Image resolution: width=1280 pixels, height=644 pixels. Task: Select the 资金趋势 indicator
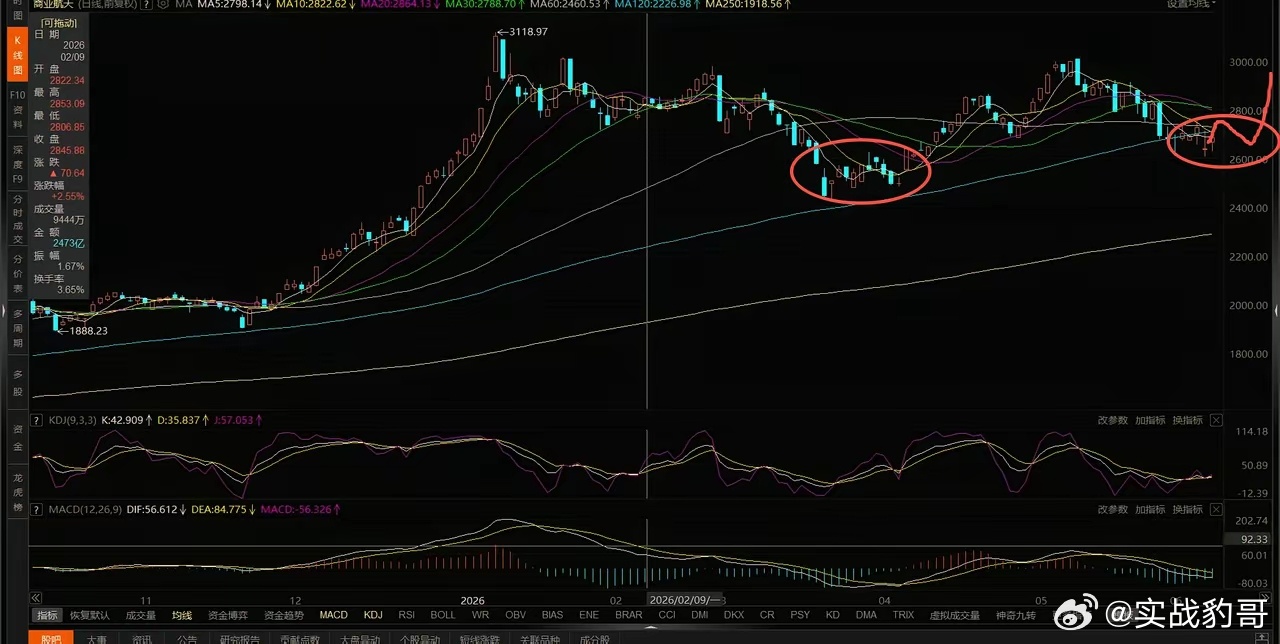284,615
